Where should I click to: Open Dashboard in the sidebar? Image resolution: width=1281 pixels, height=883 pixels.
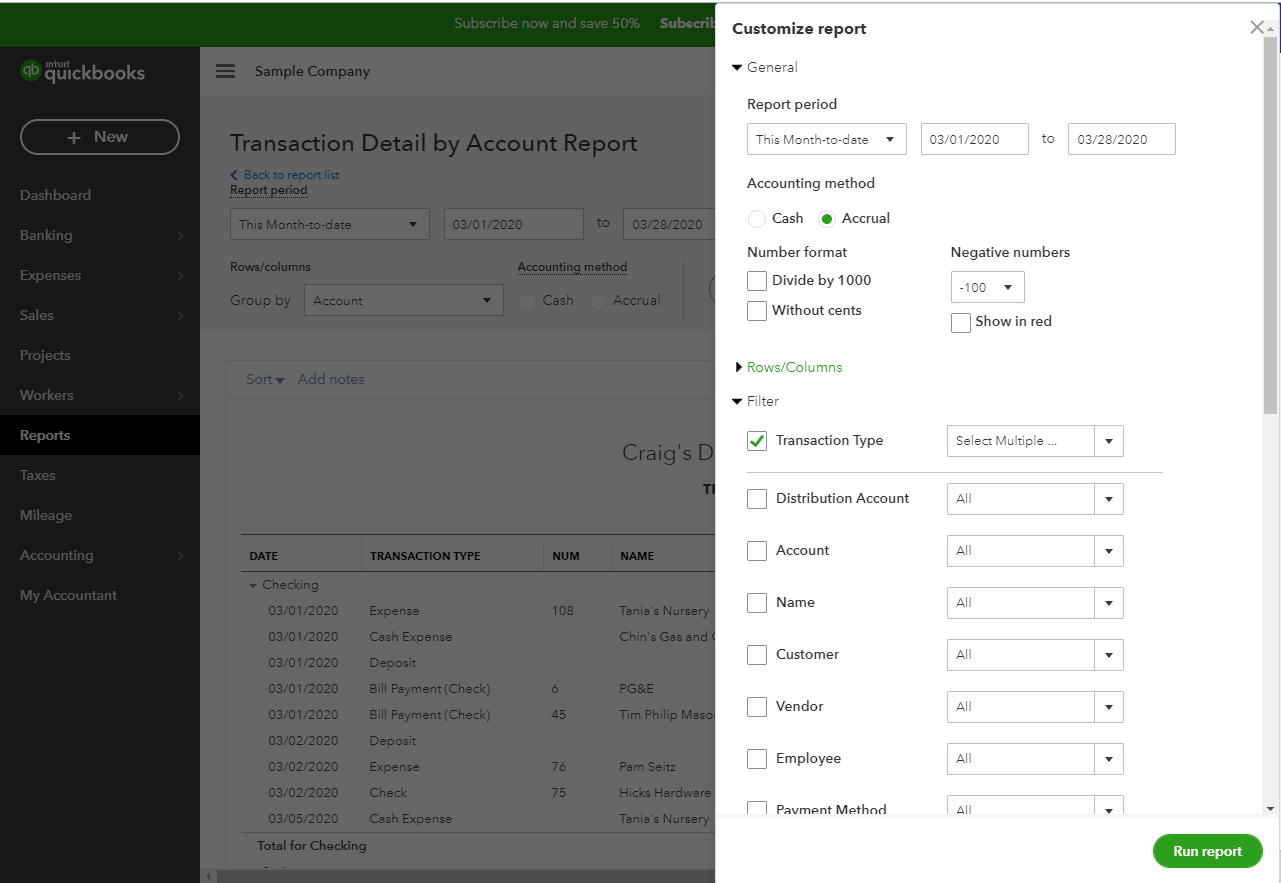[55, 195]
